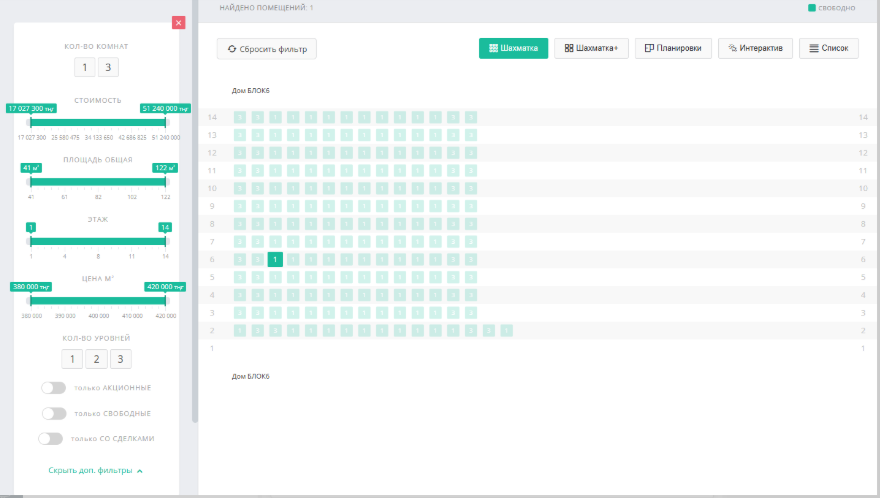Enable только СВОБОДНЫЕ switch
The width and height of the screenshot is (880, 498).
pyautogui.click(x=54, y=413)
